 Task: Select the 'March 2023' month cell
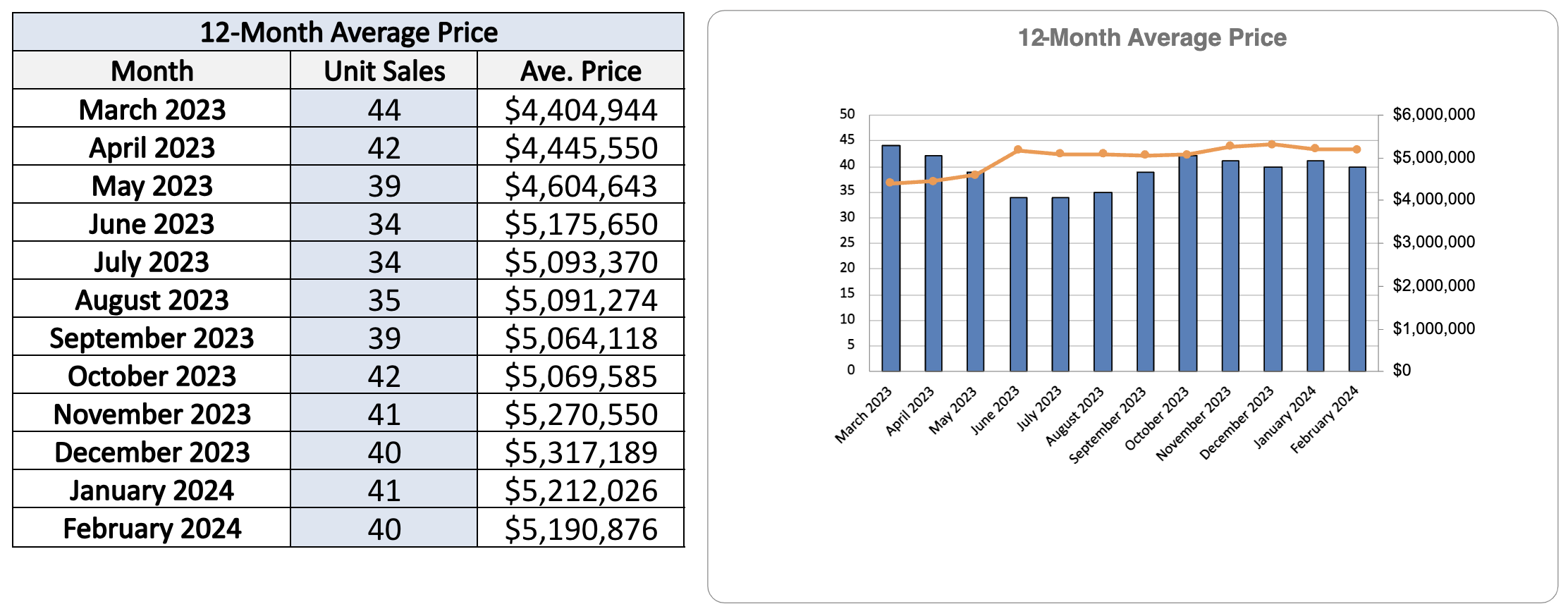tap(152, 109)
